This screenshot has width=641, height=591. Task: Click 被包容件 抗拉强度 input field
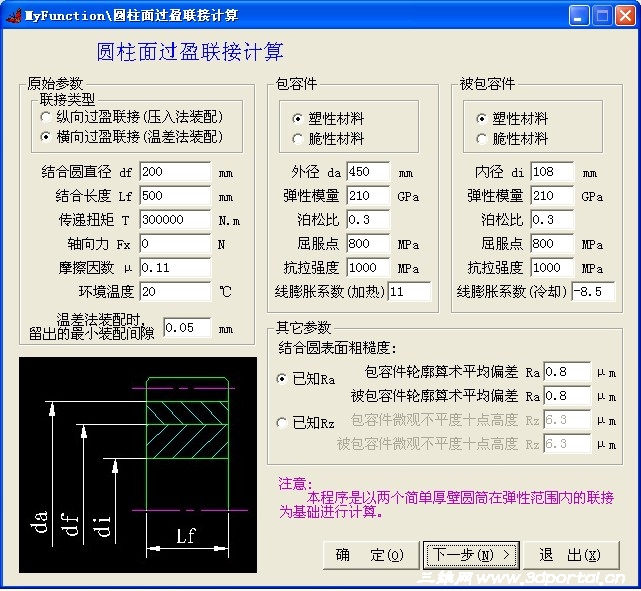point(552,268)
